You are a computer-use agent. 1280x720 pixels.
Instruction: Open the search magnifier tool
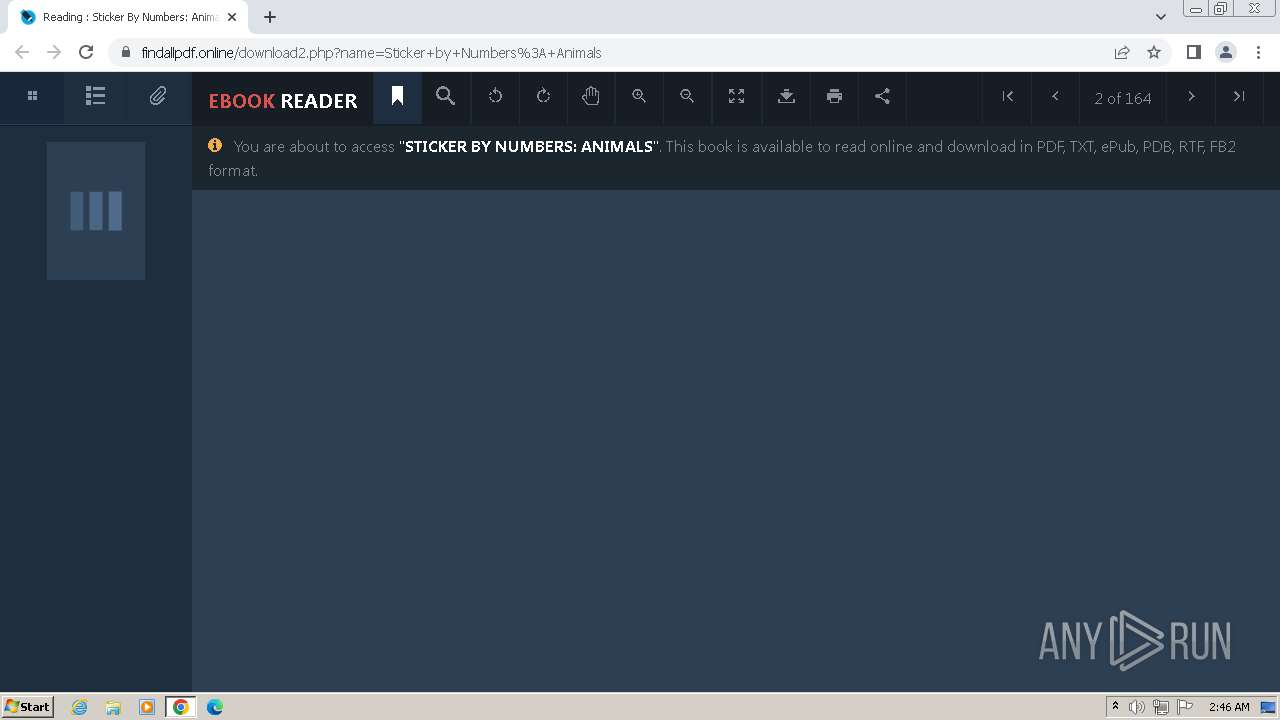(445, 96)
